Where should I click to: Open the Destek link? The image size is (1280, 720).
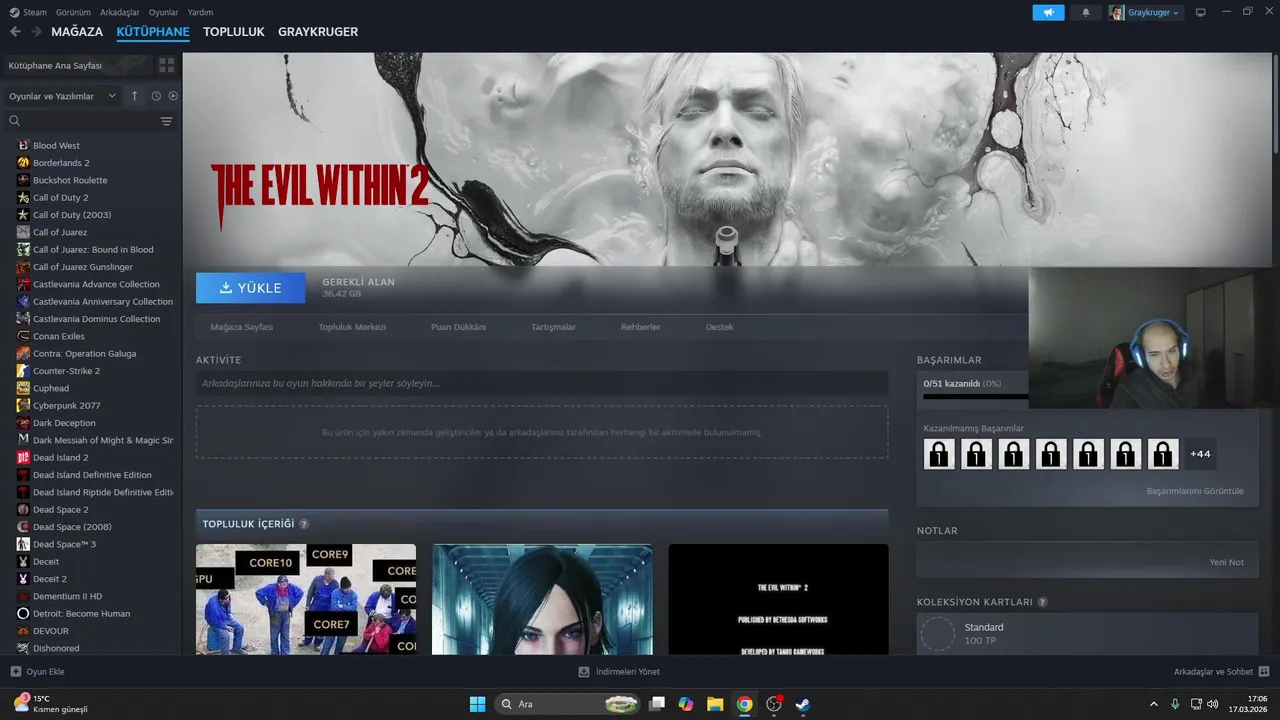pos(720,327)
